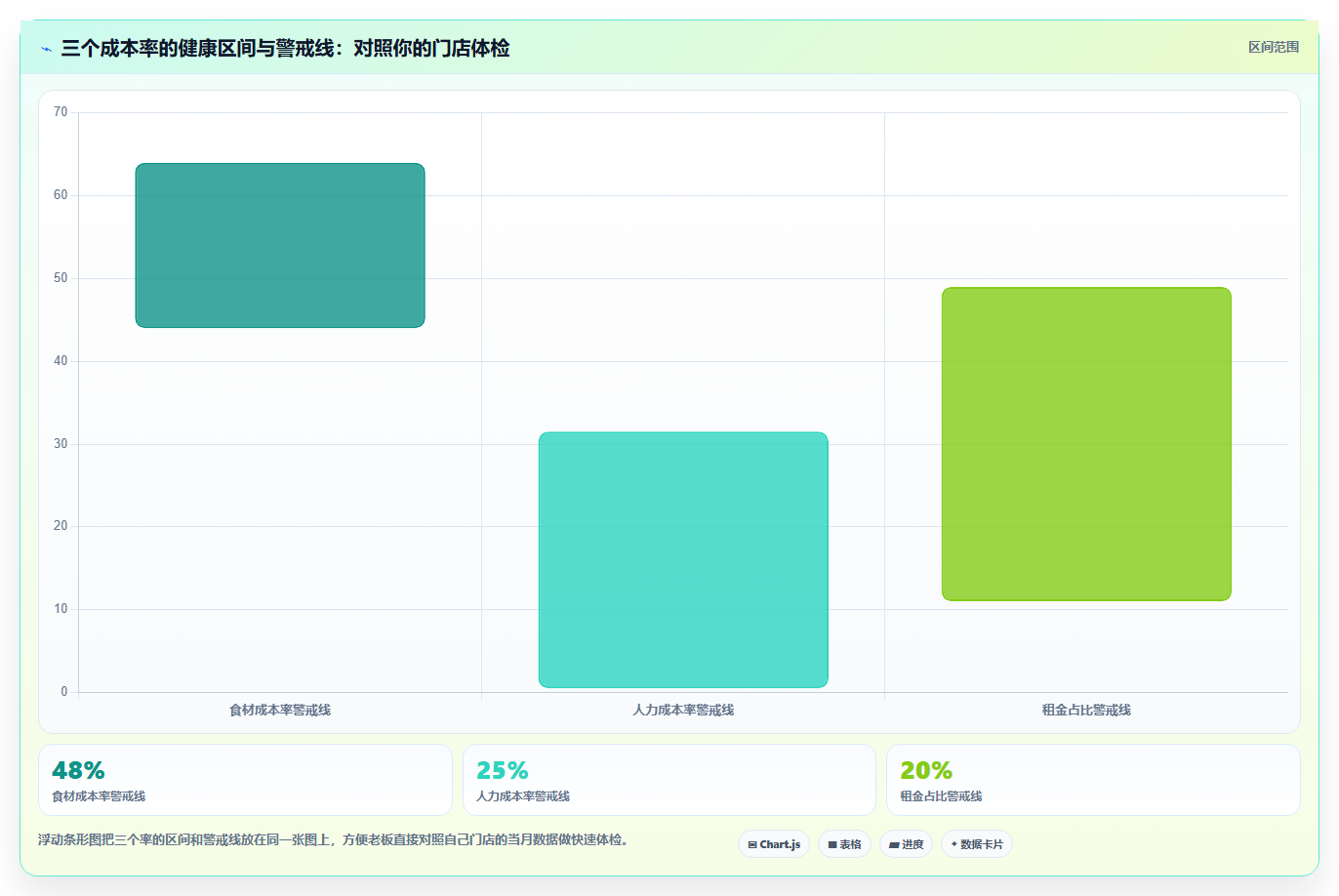
Task: Open the 48% 食材成本率警戒线 stat card
Action: tap(245, 780)
